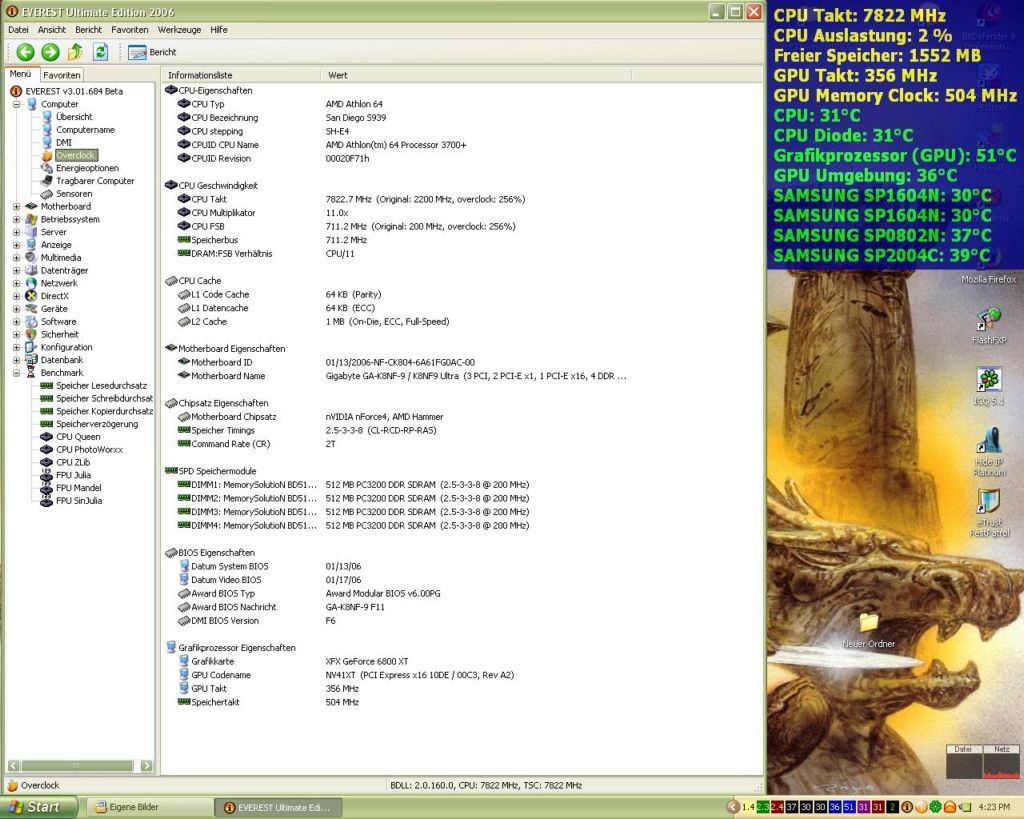Expand the Datenträger tree node
The width and height of the screenshot is (1024, 819).
pos(16,270)
